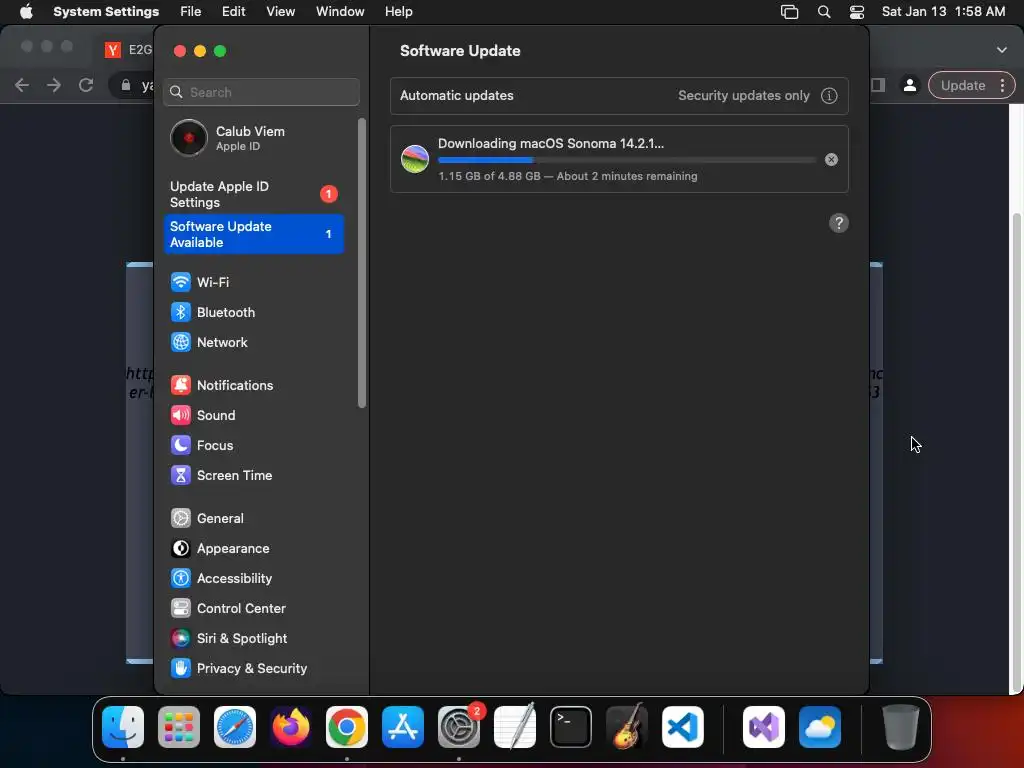Click the macOS Sonoma update icon
1024x768 pixels.
(415, 159)
